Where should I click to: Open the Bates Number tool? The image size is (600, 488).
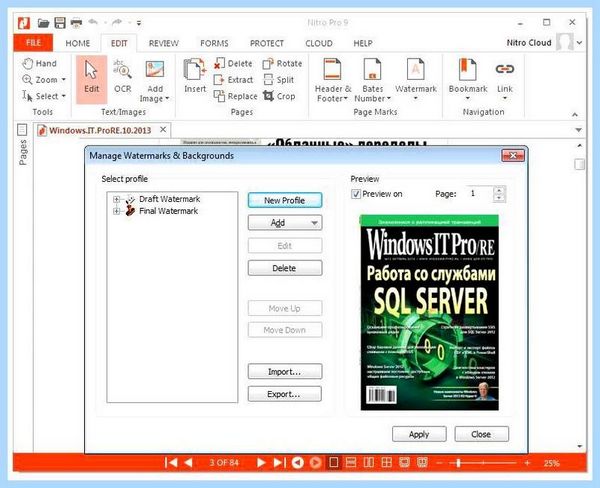(372, 80)
